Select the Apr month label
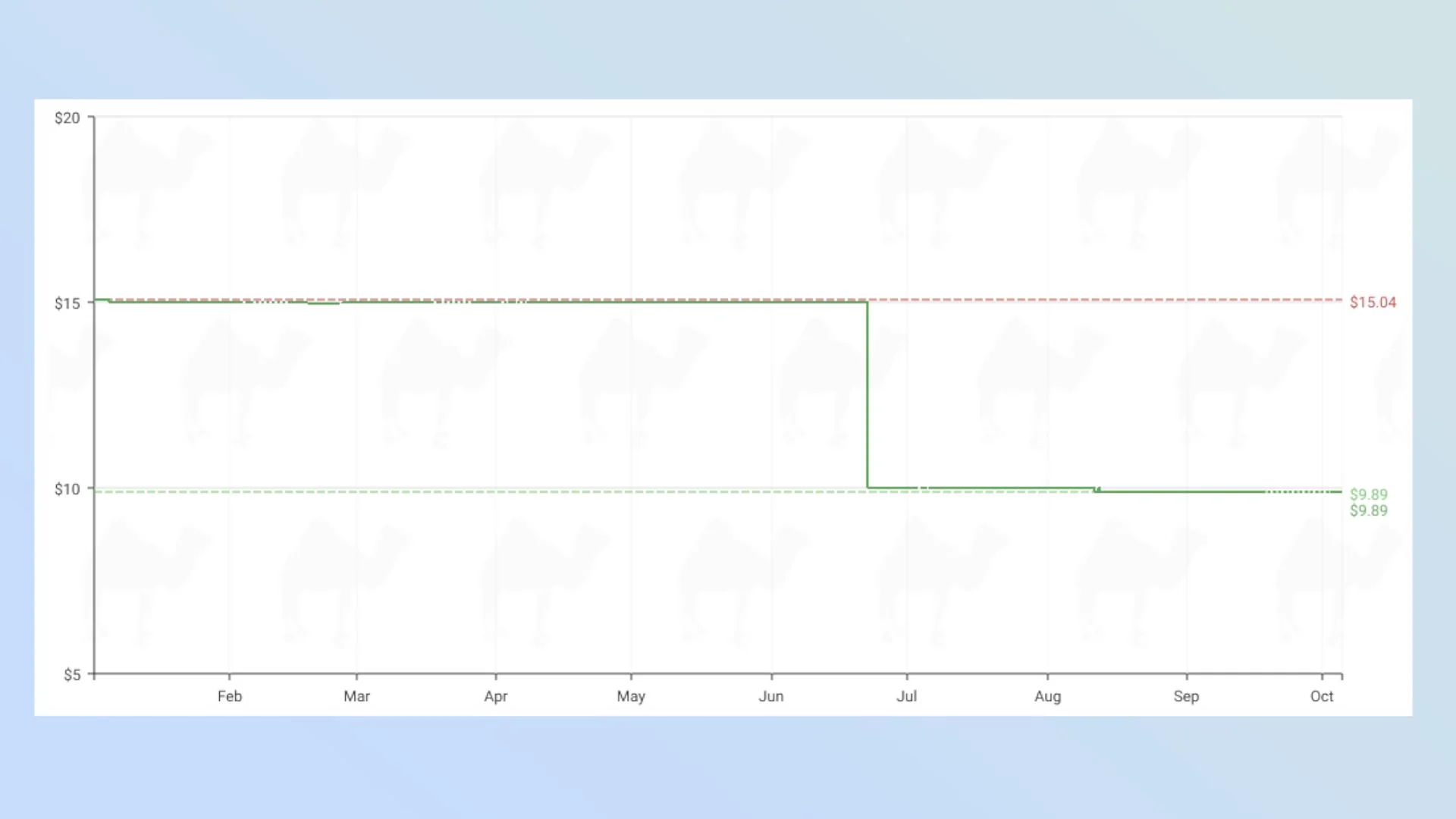 tap(496, 696)
